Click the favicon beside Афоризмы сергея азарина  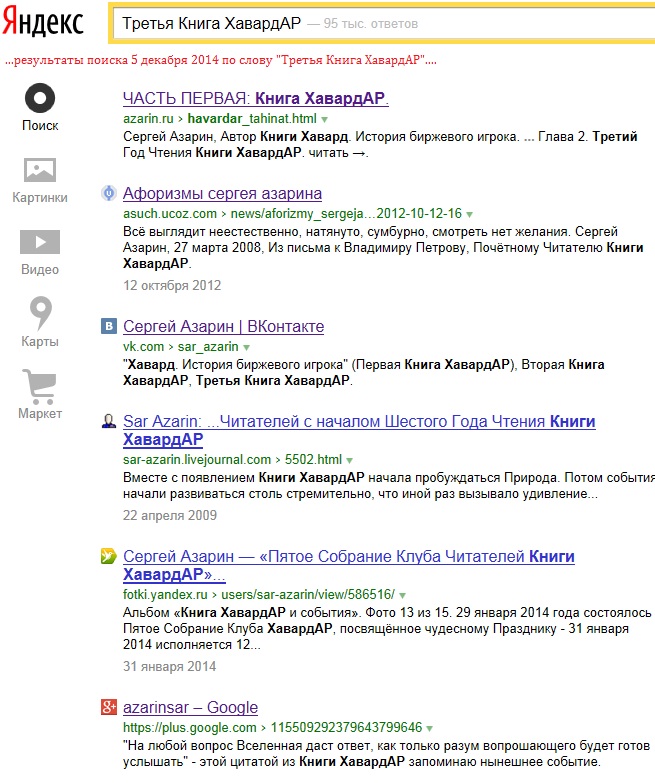coord(109,193)
